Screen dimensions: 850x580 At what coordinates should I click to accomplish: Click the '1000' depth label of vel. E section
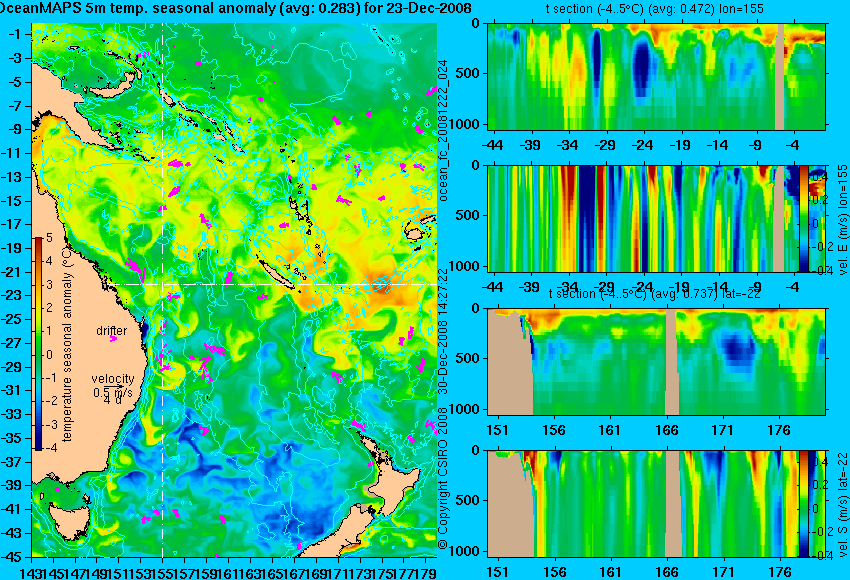[467, 266]
